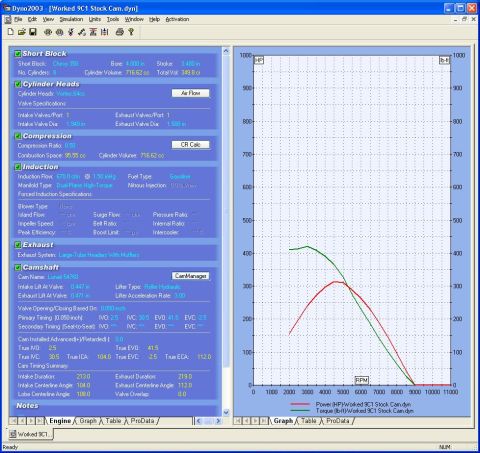Select the ProData tab in the graph pane
Image resolution: width=480 pixels, height=453 pixels.
click(338, 421)
